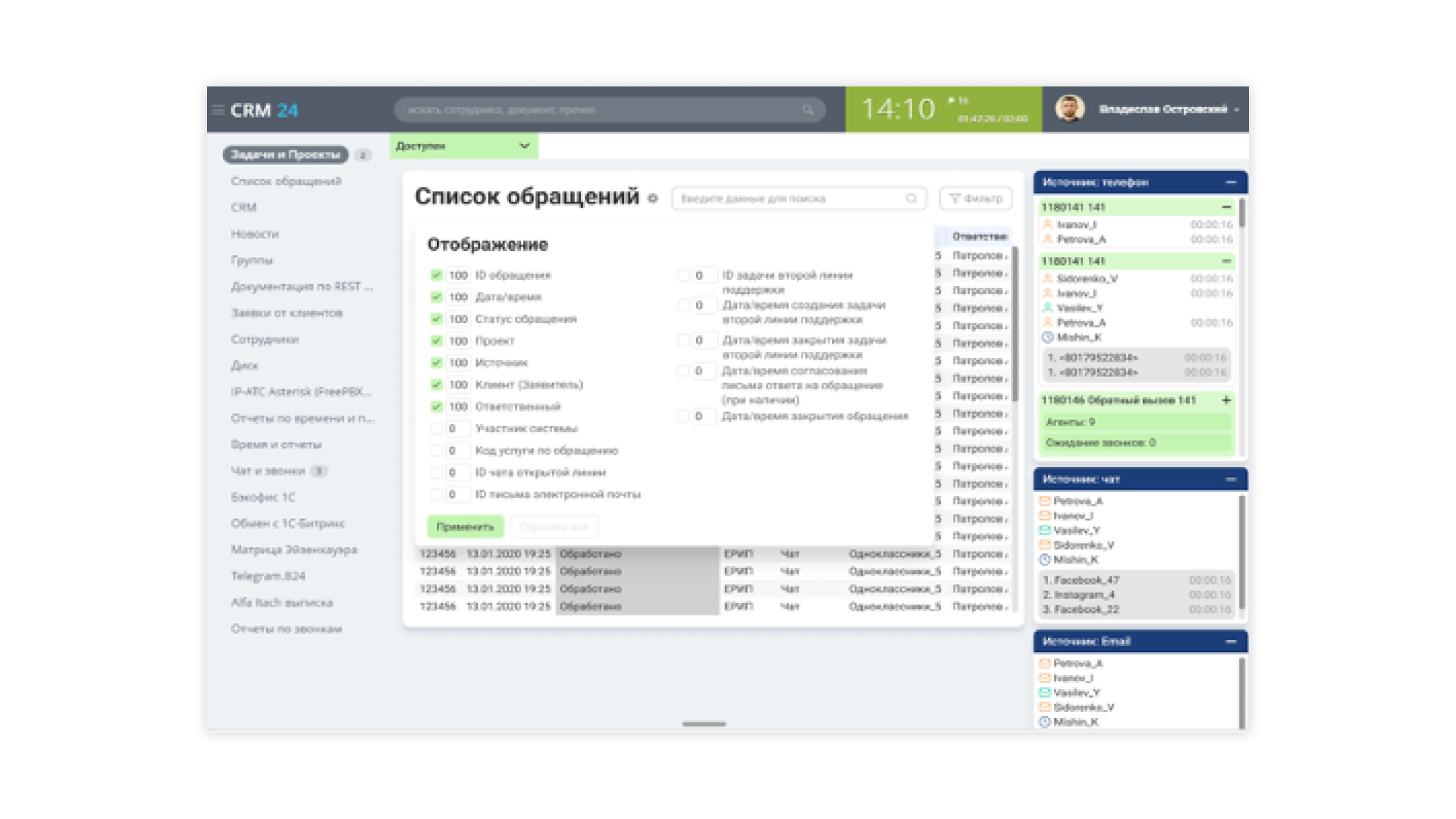
Task: Expand the Обратный вызов 141 queue plus
Action: pyautogui.click(x=1226, y=400)
